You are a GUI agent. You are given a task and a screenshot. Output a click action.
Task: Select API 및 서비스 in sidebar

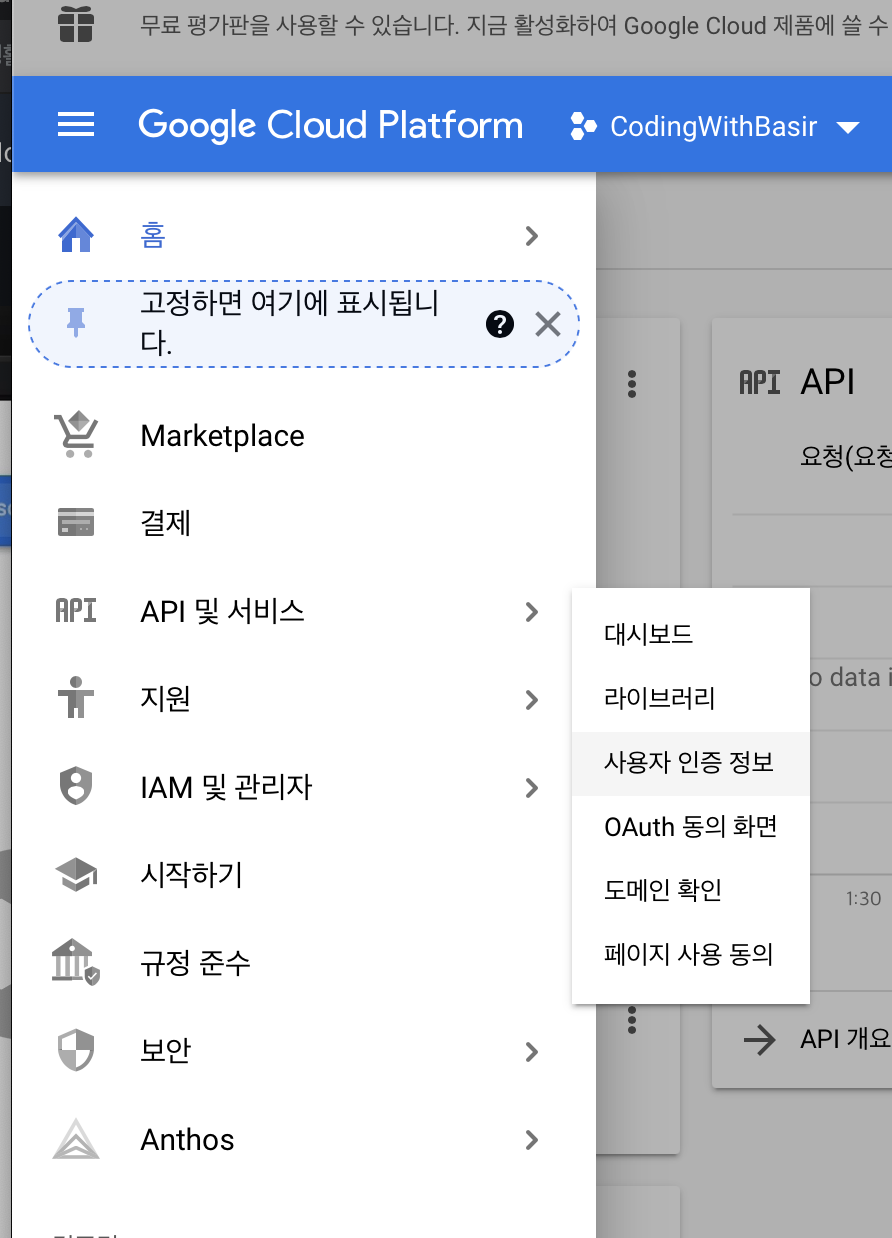pos(223,611)
